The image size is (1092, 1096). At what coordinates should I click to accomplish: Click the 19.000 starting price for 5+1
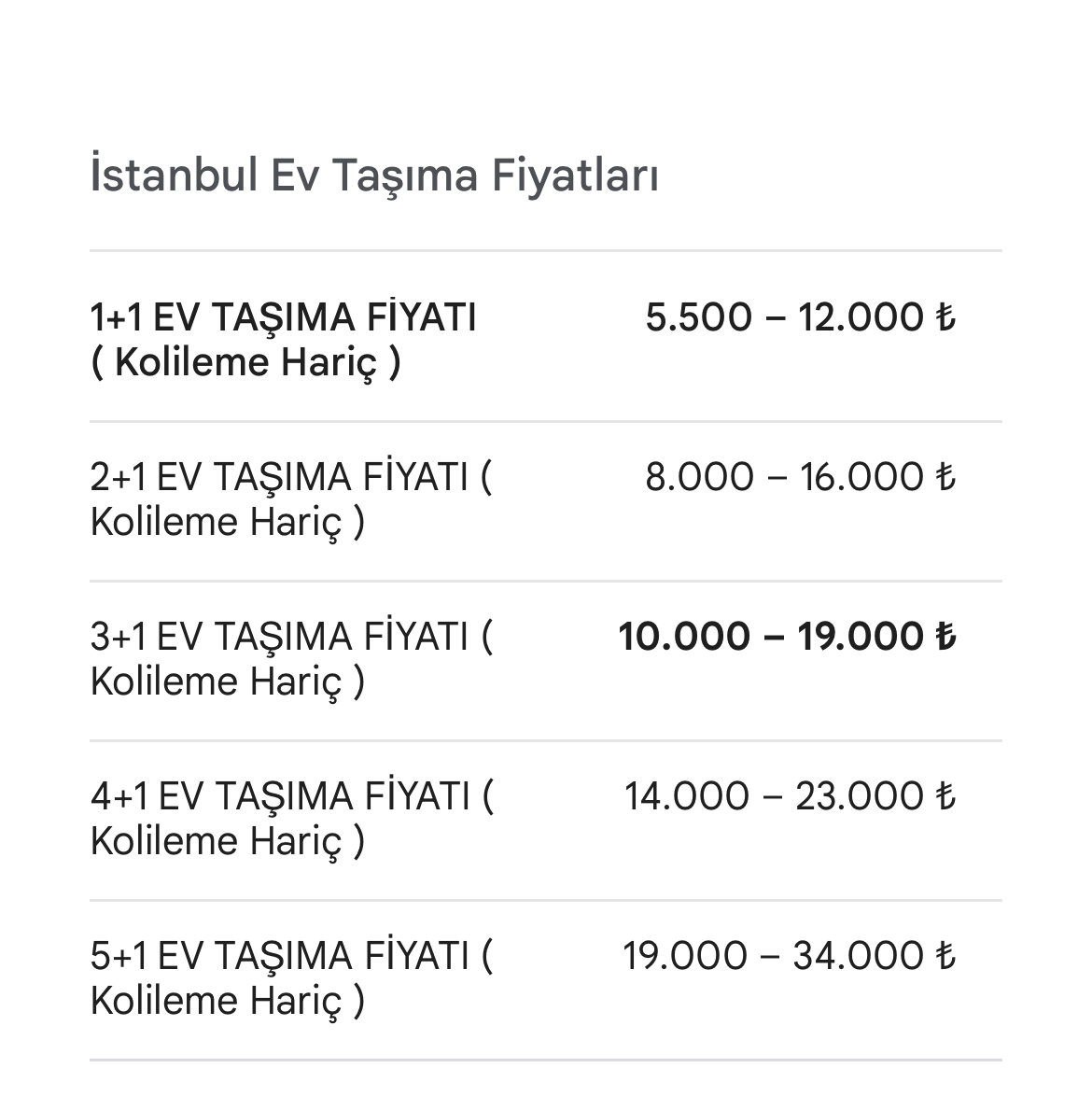(685, 957)
